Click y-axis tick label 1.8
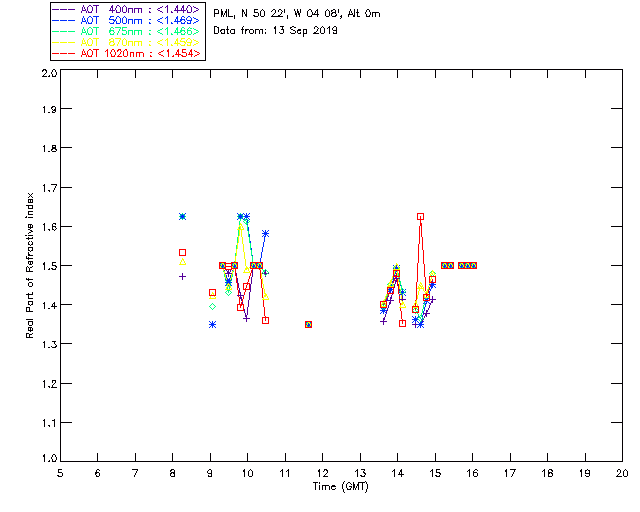 [49, 148]
